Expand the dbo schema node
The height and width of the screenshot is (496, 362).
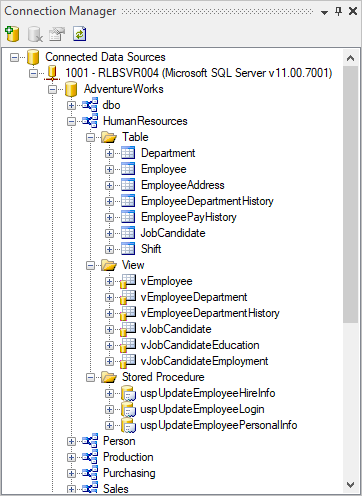coord(71,105)
